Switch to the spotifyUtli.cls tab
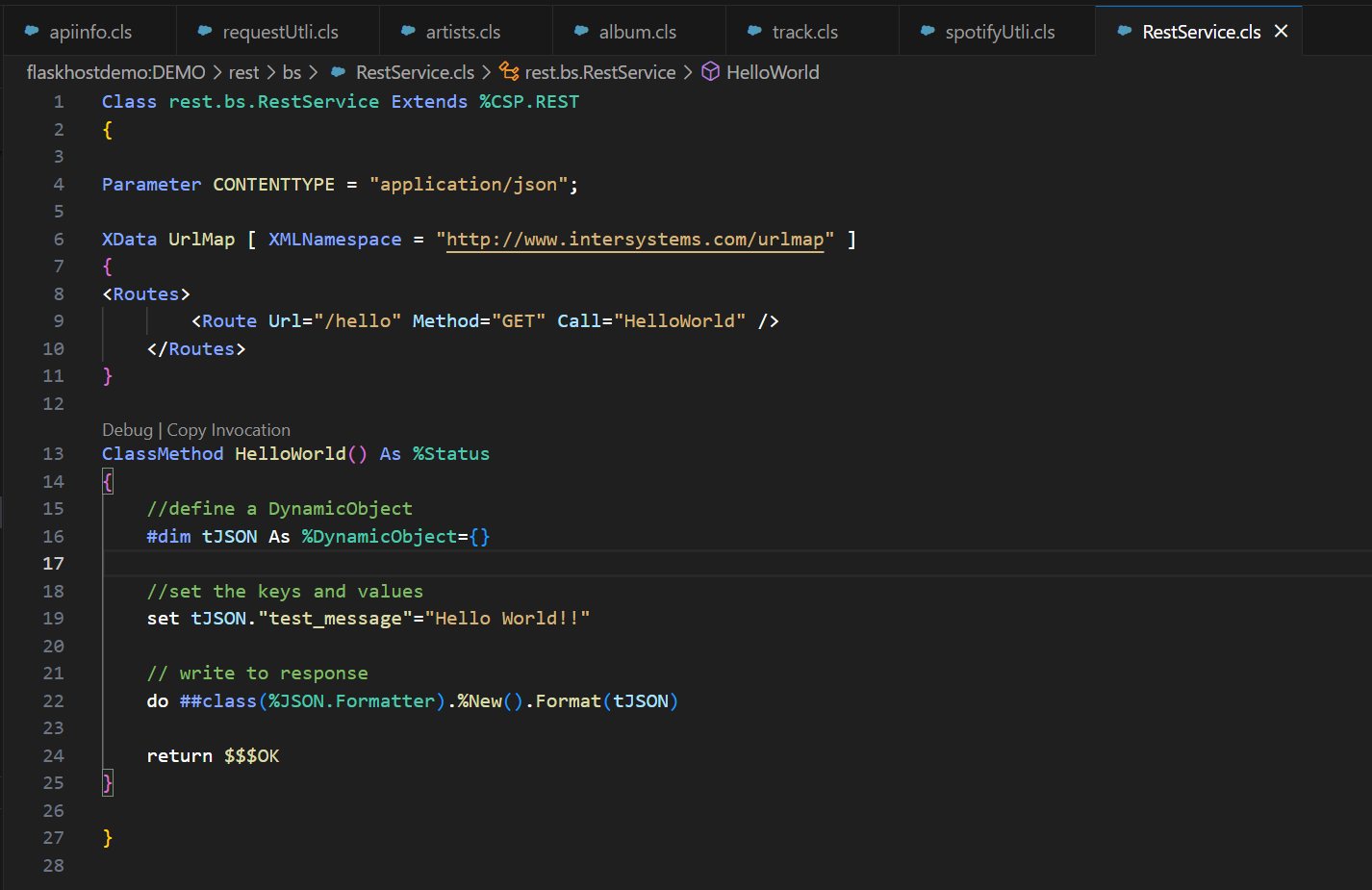Viewport: 1372px width, 890px height. click(998, 32)
